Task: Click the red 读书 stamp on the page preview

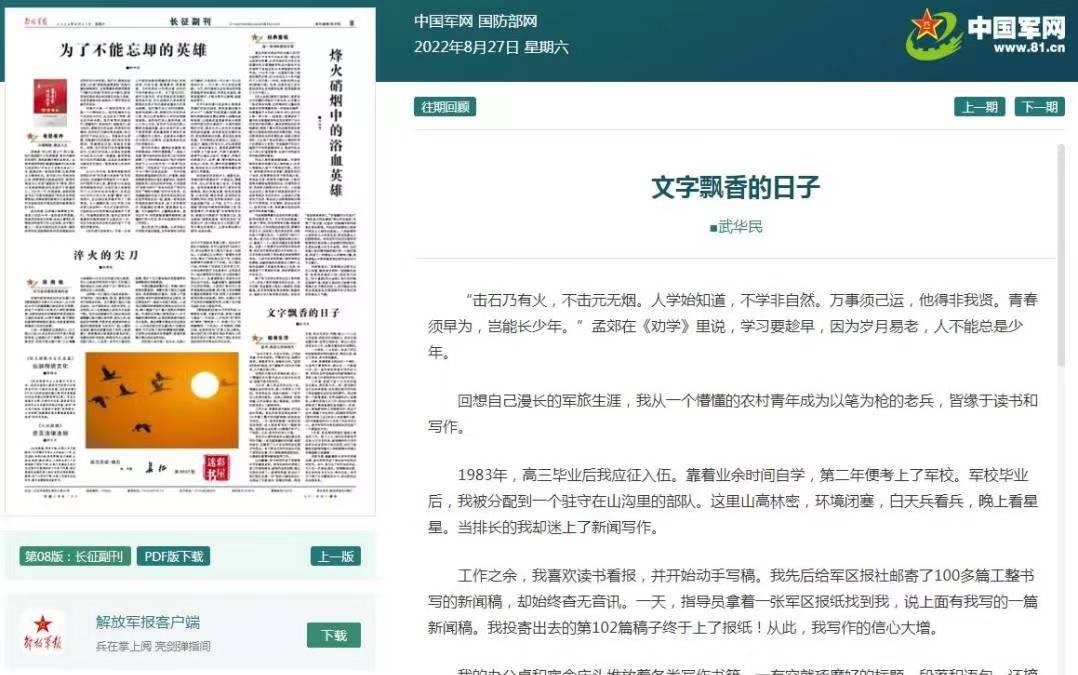Action: (x=217, y=468)
